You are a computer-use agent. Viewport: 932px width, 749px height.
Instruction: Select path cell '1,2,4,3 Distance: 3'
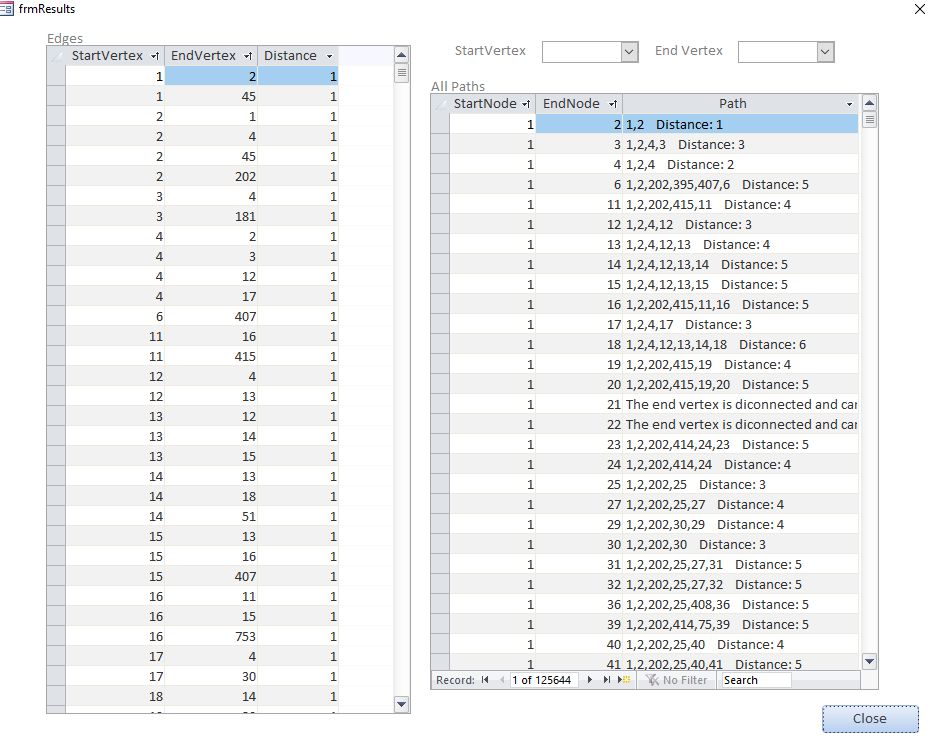[x=740, y=144]
